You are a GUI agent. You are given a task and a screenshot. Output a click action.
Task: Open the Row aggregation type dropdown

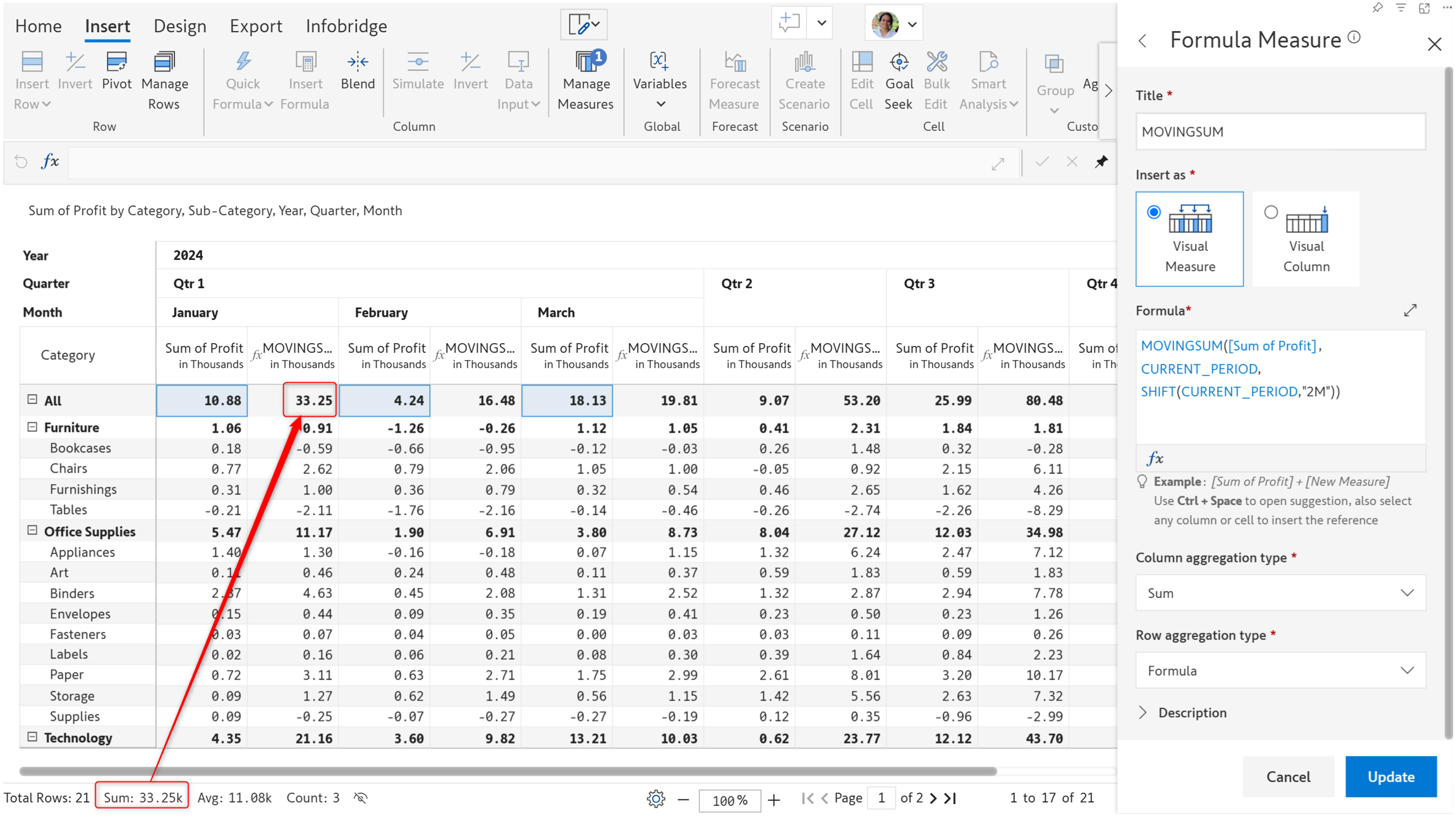point(1280,670)
